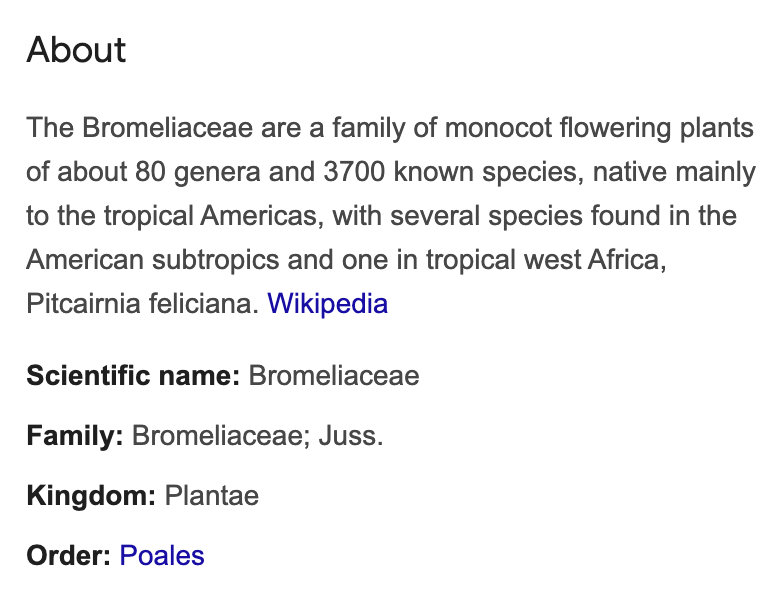Click the Order label

point(69,555)
